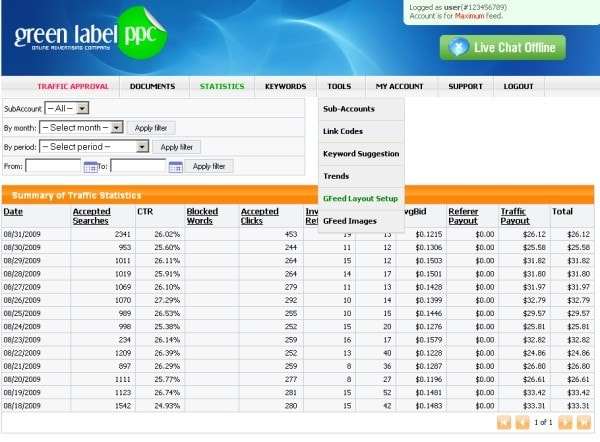Image resolution: width=600 pixels, height=442 pixels.
Task: Open the From date calendar picker
Action: (91, 167)
